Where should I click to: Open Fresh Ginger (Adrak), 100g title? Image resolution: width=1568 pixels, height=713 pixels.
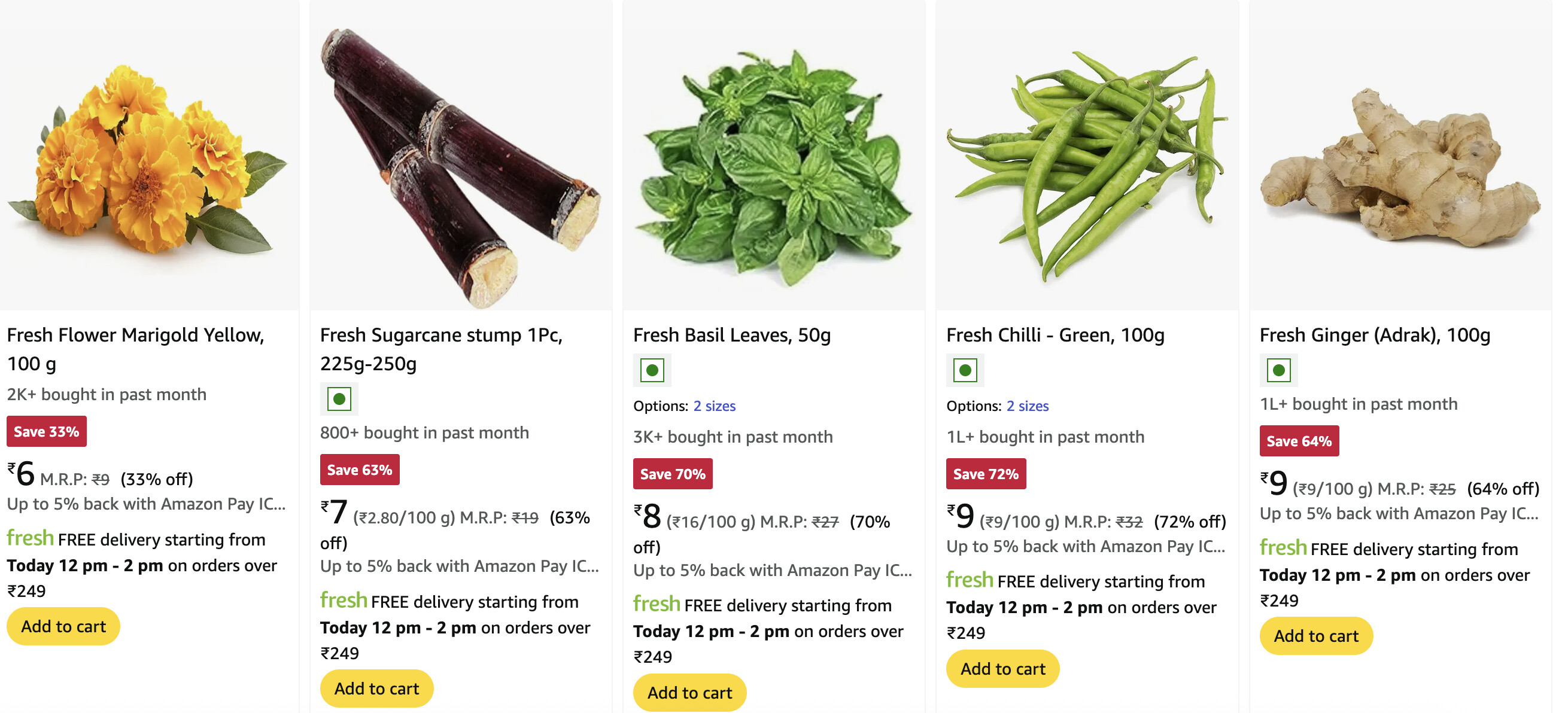point(1375,334)
